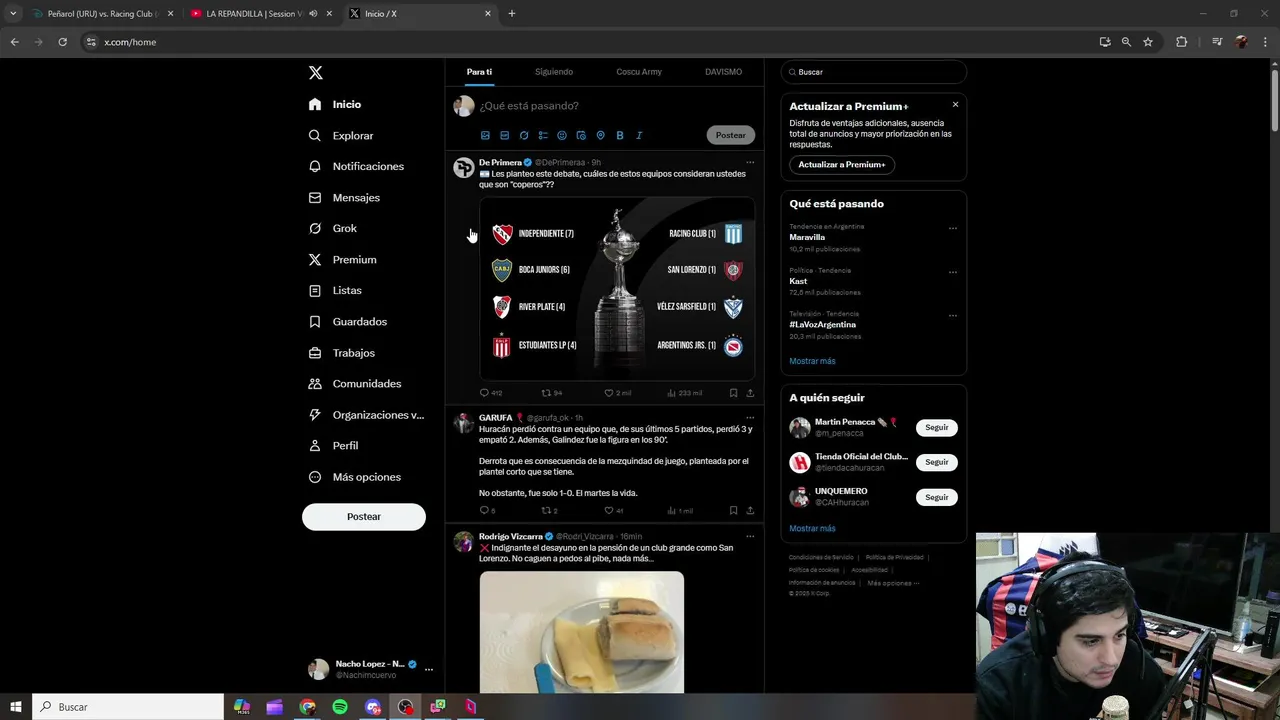This screenshot has height=720, width=1280.
Task: Share the De Primera post
Action: (x=750, y=393)
